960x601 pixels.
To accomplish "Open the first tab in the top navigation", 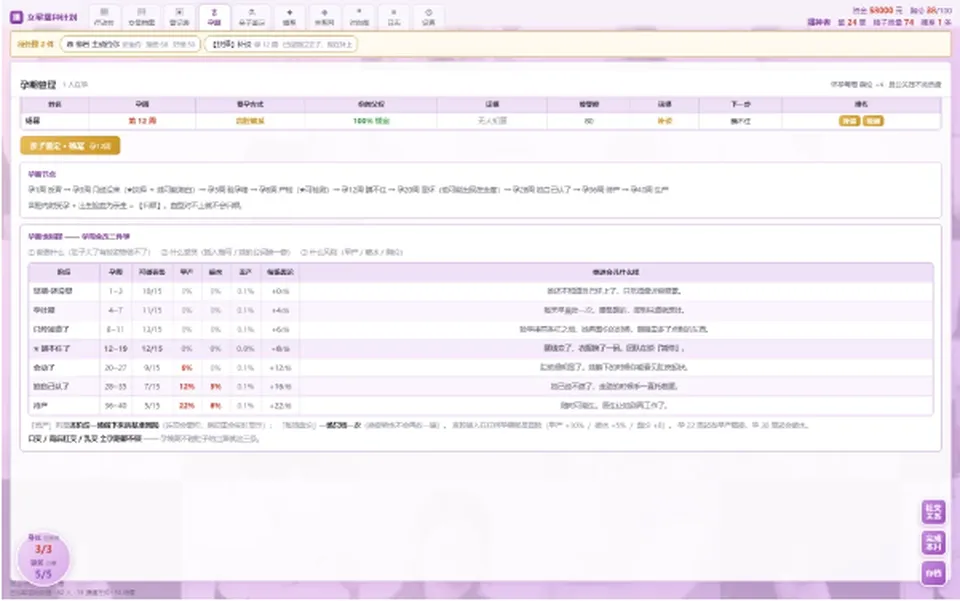I will coord(104,17).
